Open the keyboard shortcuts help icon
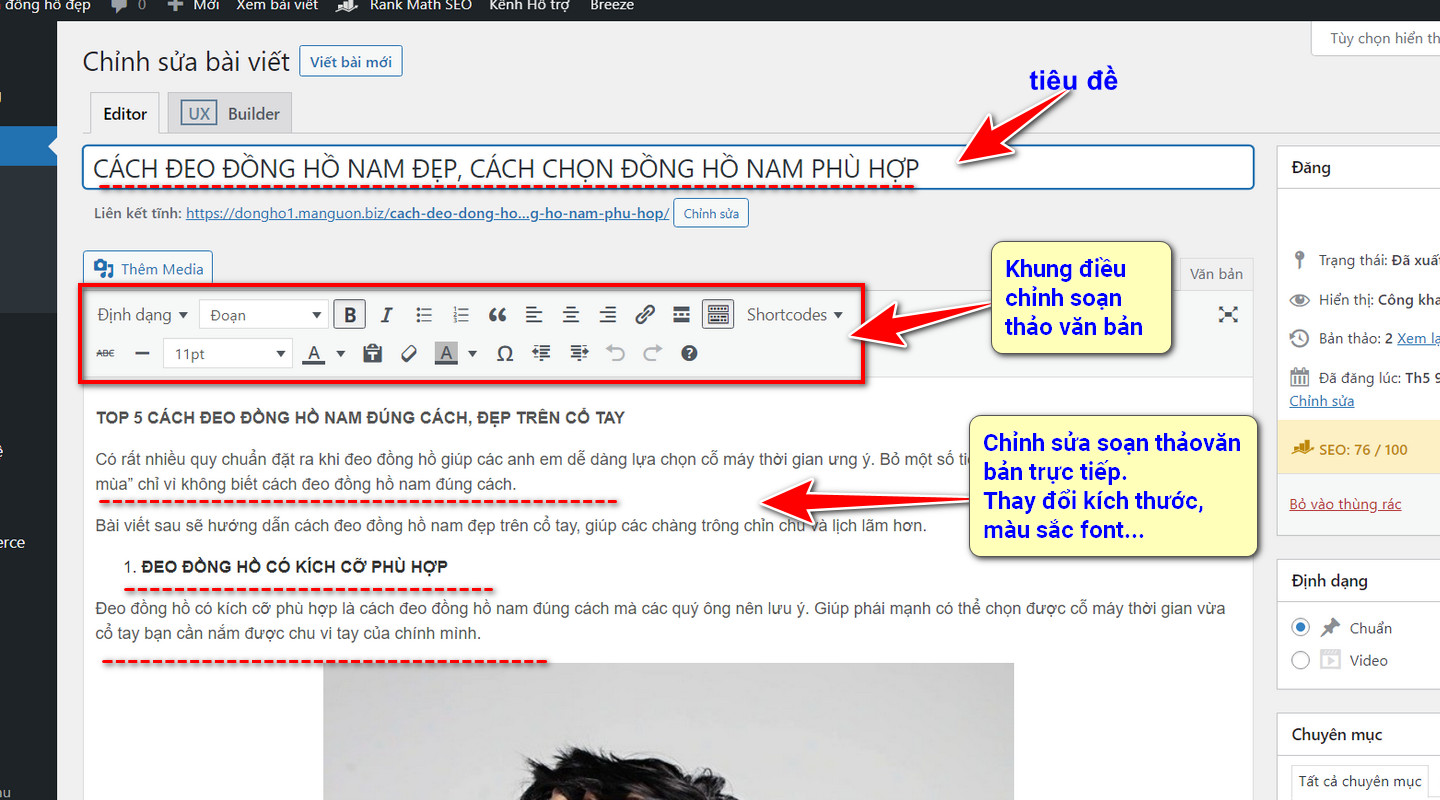The width and height of the screenshot is (1440, 800). click(x=689, y=353)
